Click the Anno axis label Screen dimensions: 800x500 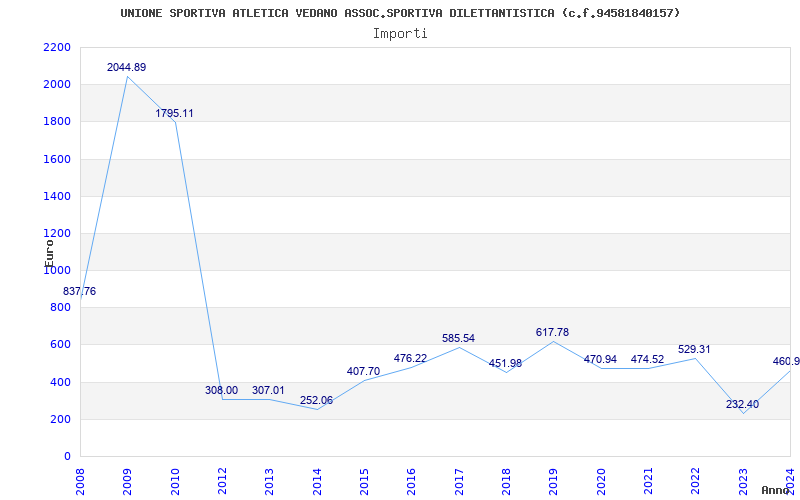click(776, 490)
